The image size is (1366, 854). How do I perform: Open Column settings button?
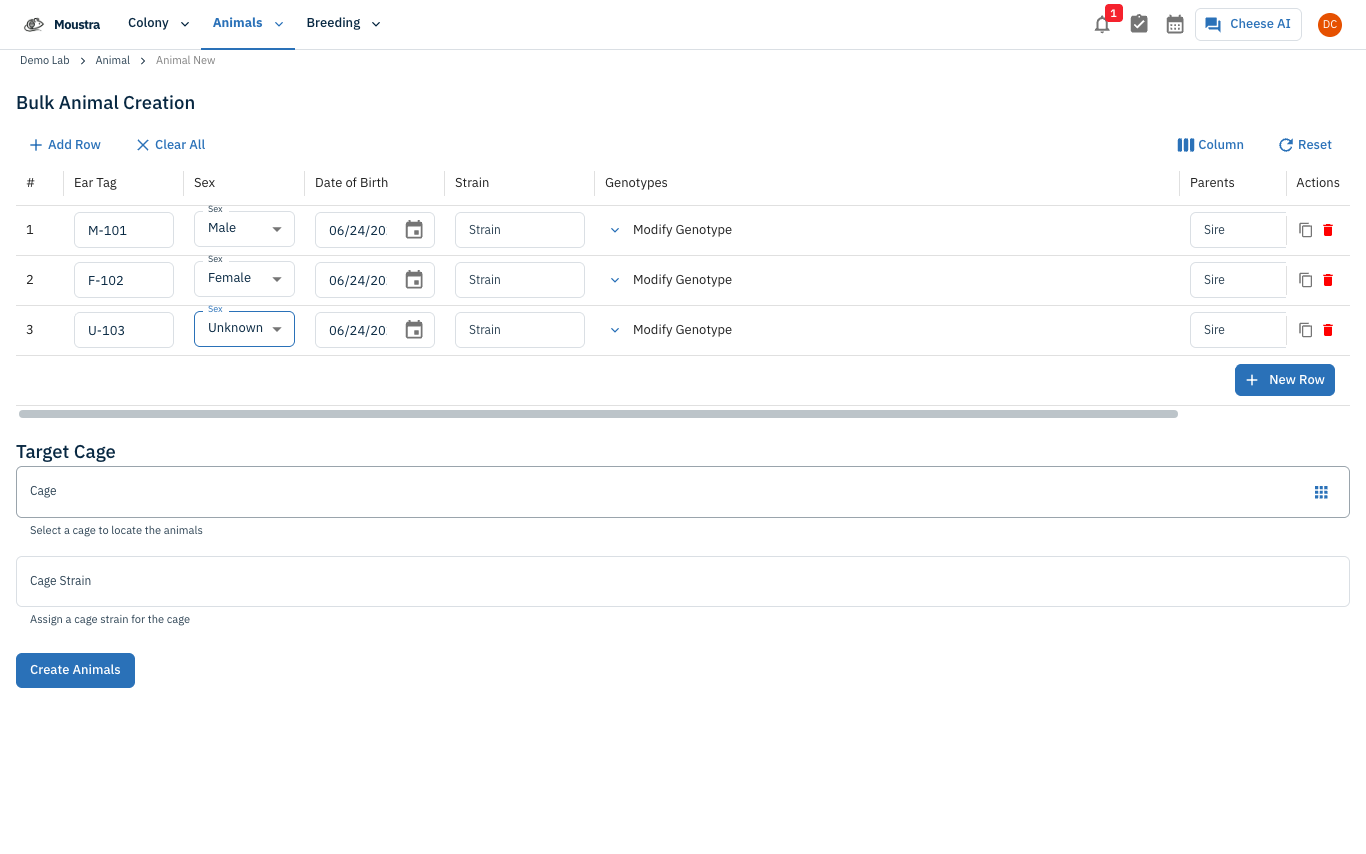point(1210,145)
